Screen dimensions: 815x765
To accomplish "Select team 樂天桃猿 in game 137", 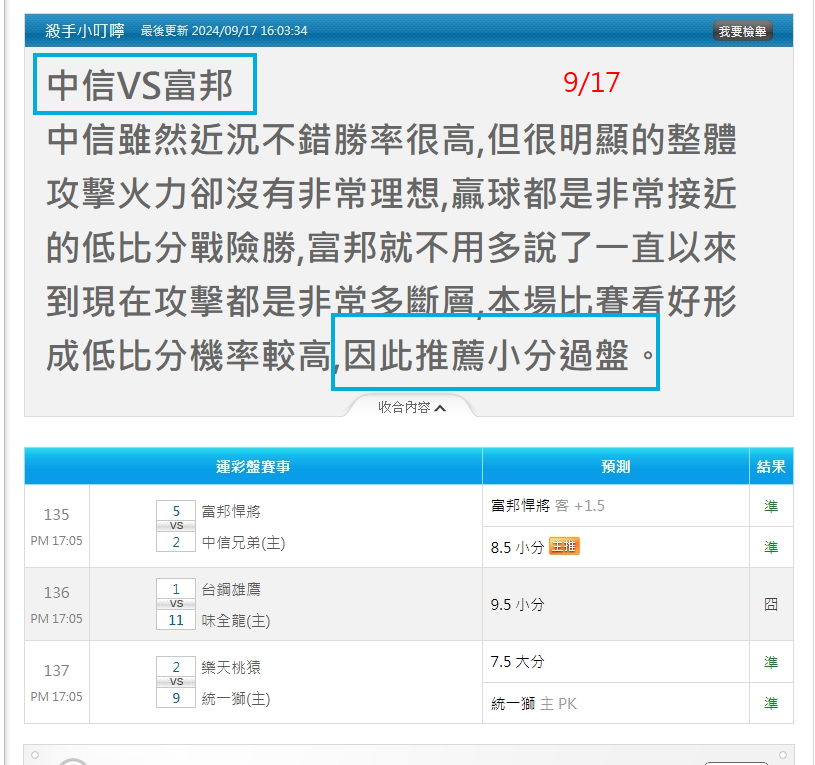I will pyautogui.click(x=231, y=667).
